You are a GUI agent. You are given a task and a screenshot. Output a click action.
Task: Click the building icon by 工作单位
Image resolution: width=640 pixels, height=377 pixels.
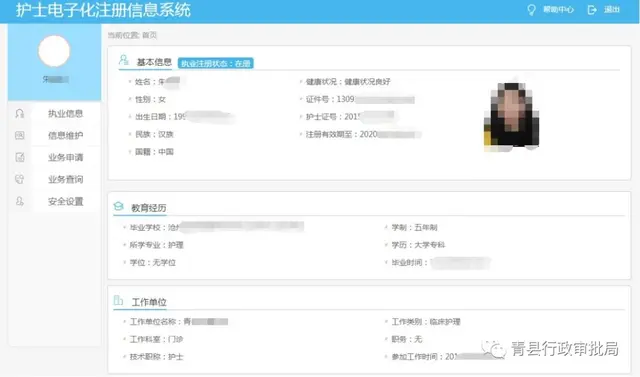tap(118, 301)
